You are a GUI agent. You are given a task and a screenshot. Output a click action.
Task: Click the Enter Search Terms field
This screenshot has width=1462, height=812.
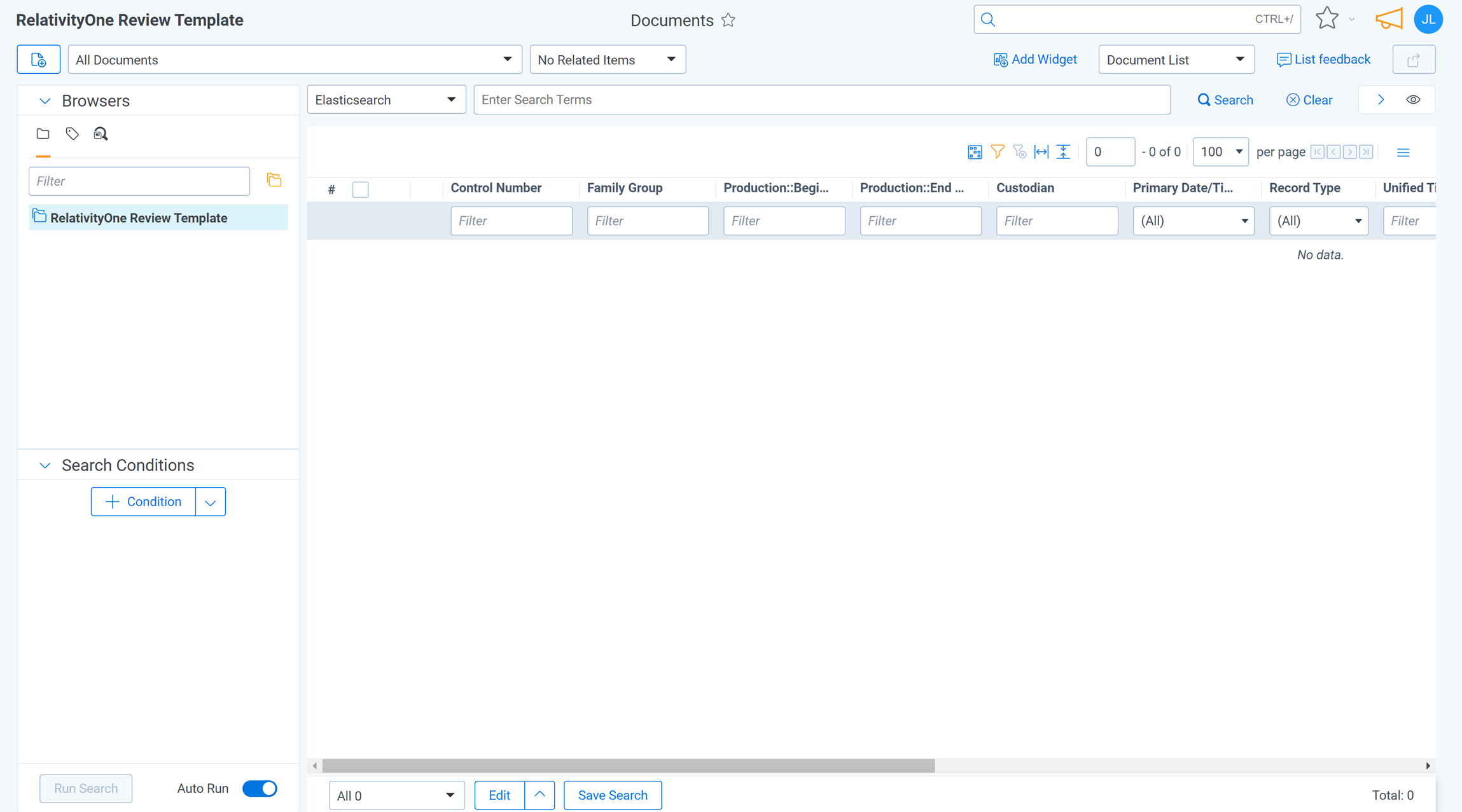tap(822, 100)
